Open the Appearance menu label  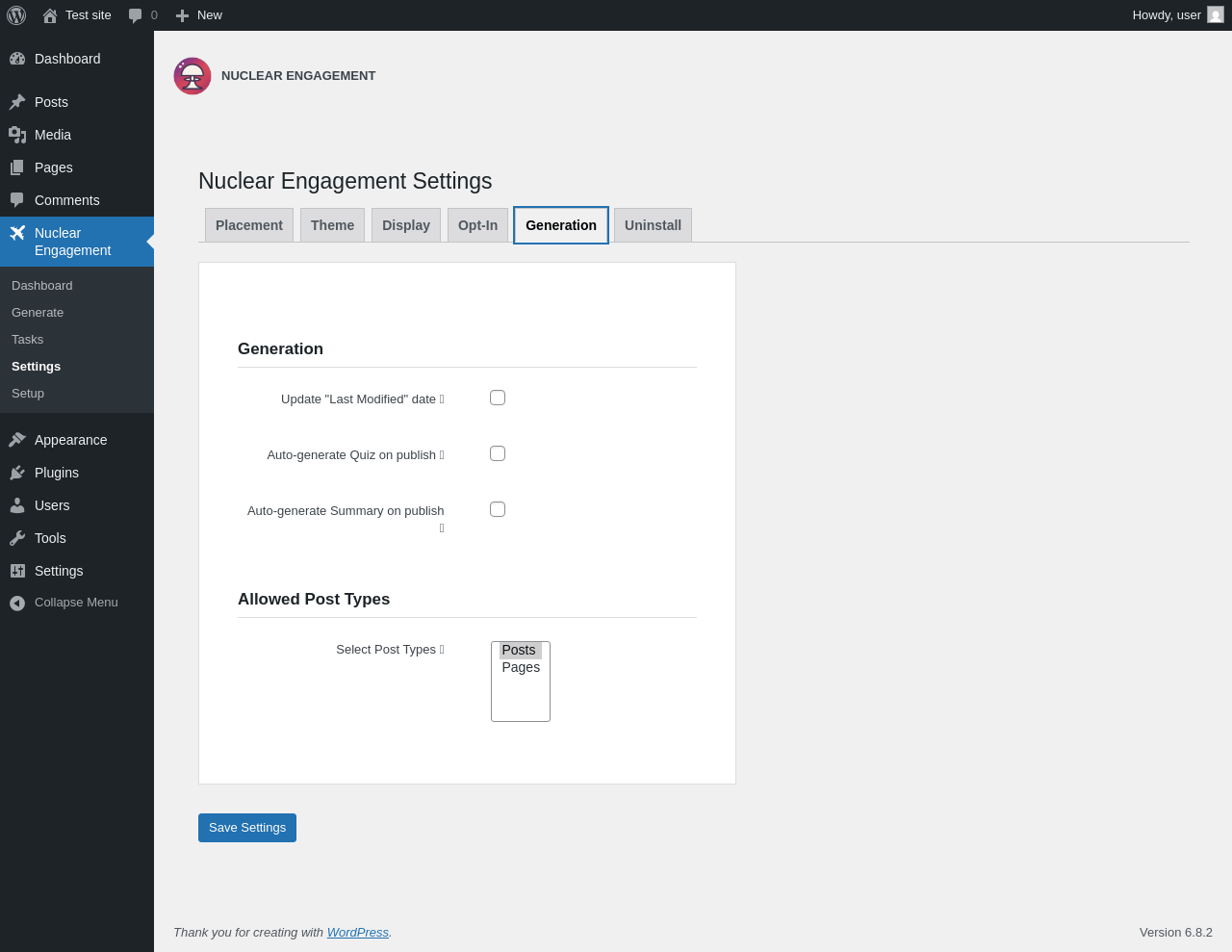(x=71, y=440)
